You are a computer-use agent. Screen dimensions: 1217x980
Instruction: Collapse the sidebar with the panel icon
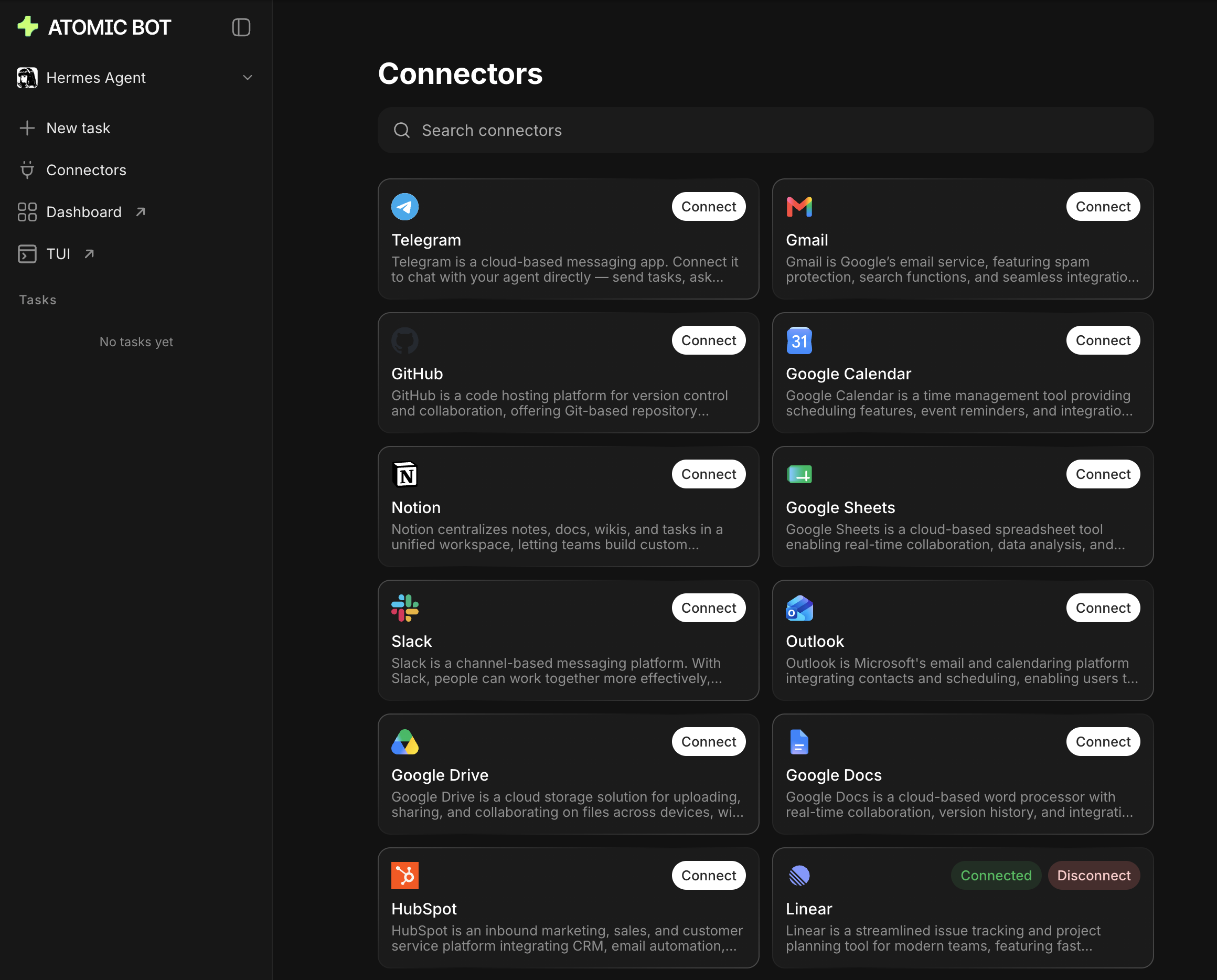241,27
